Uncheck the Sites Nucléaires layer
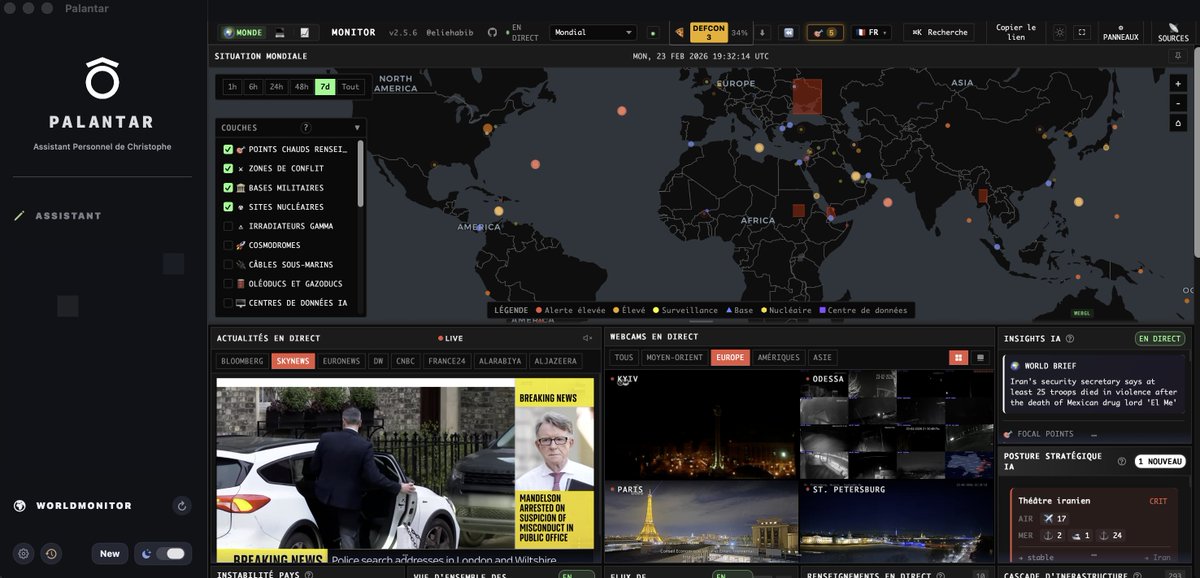Screen dimensions: 1200x578 pyautogui.click(x=228, y=206)
